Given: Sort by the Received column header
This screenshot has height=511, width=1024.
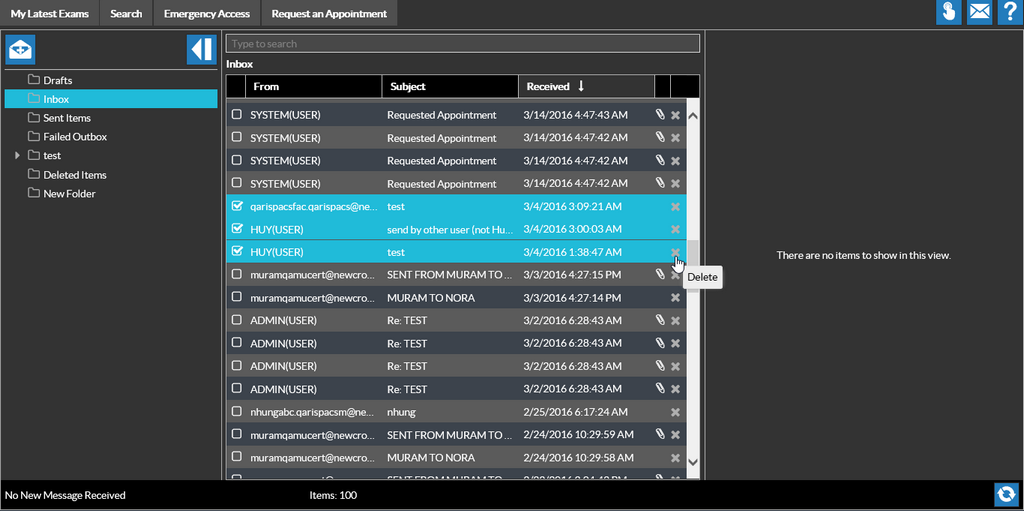Looking at the screenshot, I should pos(548,87).
